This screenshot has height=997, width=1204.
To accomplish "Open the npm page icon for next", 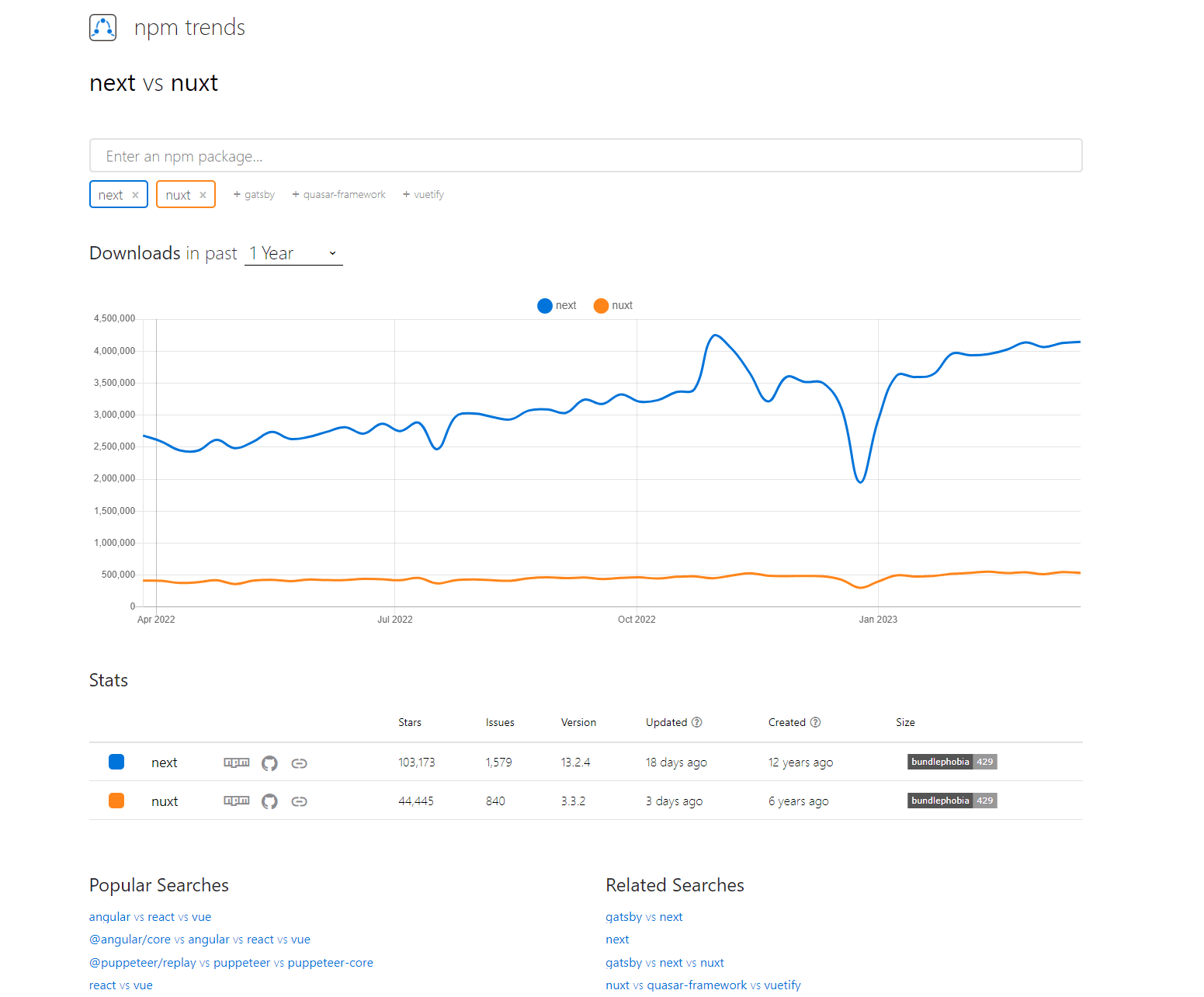I will [x=237, y=763].
